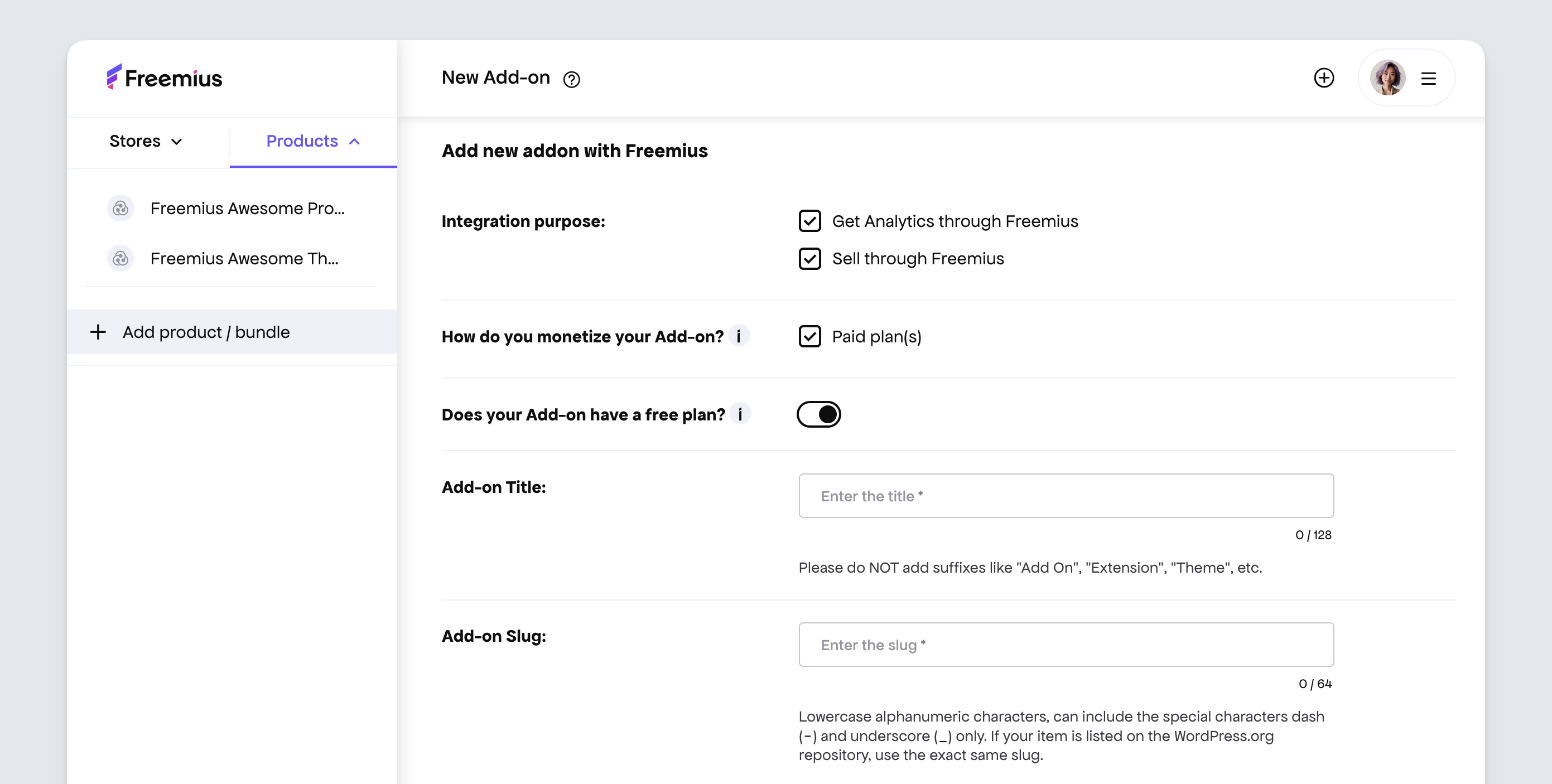Click the 'Get Analytics through Freemius' text
The width and height of the screenshot is (1552, 784).
click(x=955, y=221)
